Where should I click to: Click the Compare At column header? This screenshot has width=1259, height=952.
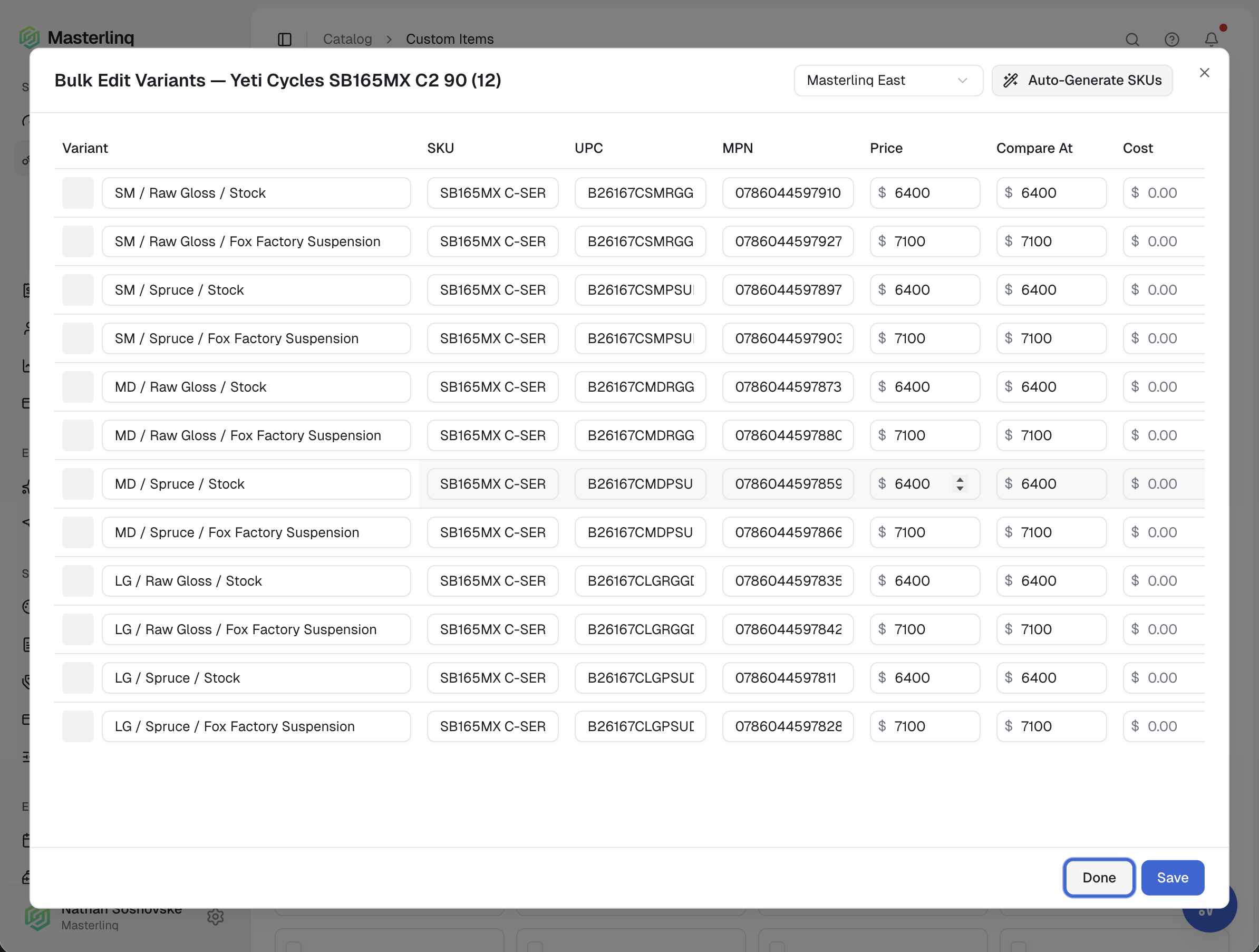point(1034,148)
